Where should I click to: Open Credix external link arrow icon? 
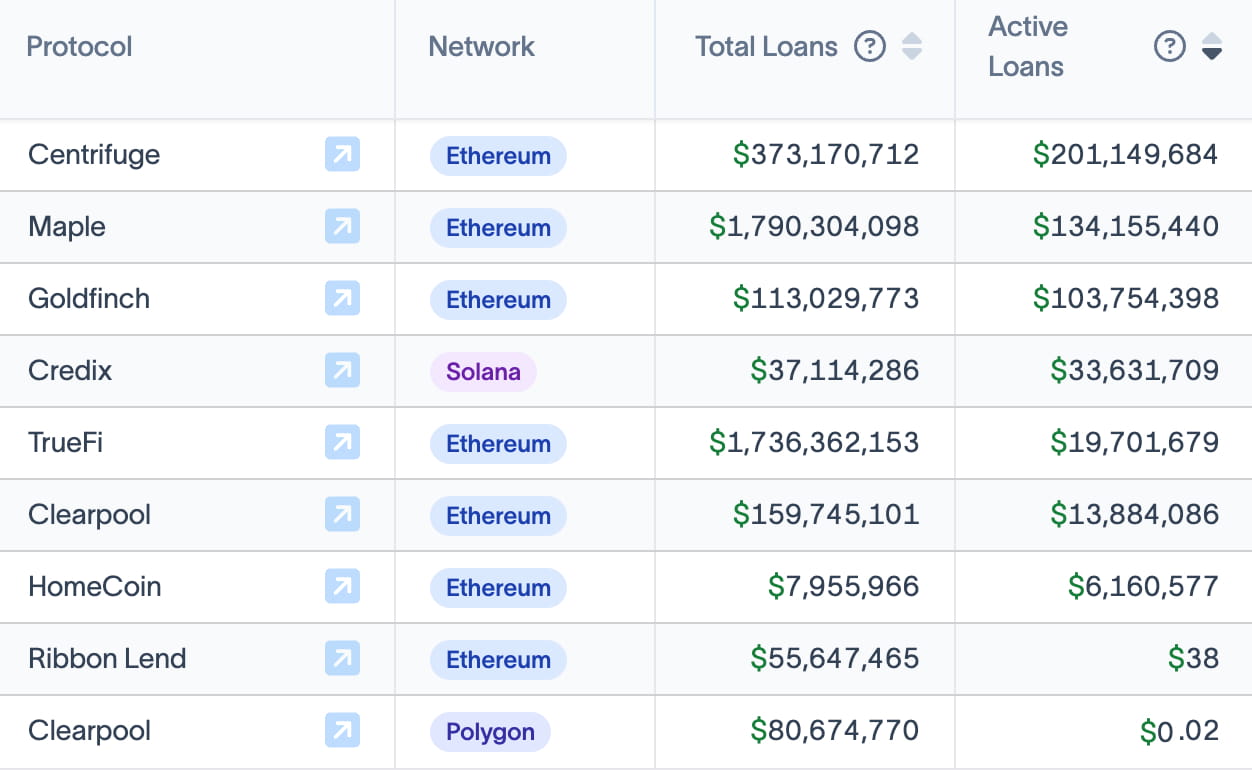point(342,371)
